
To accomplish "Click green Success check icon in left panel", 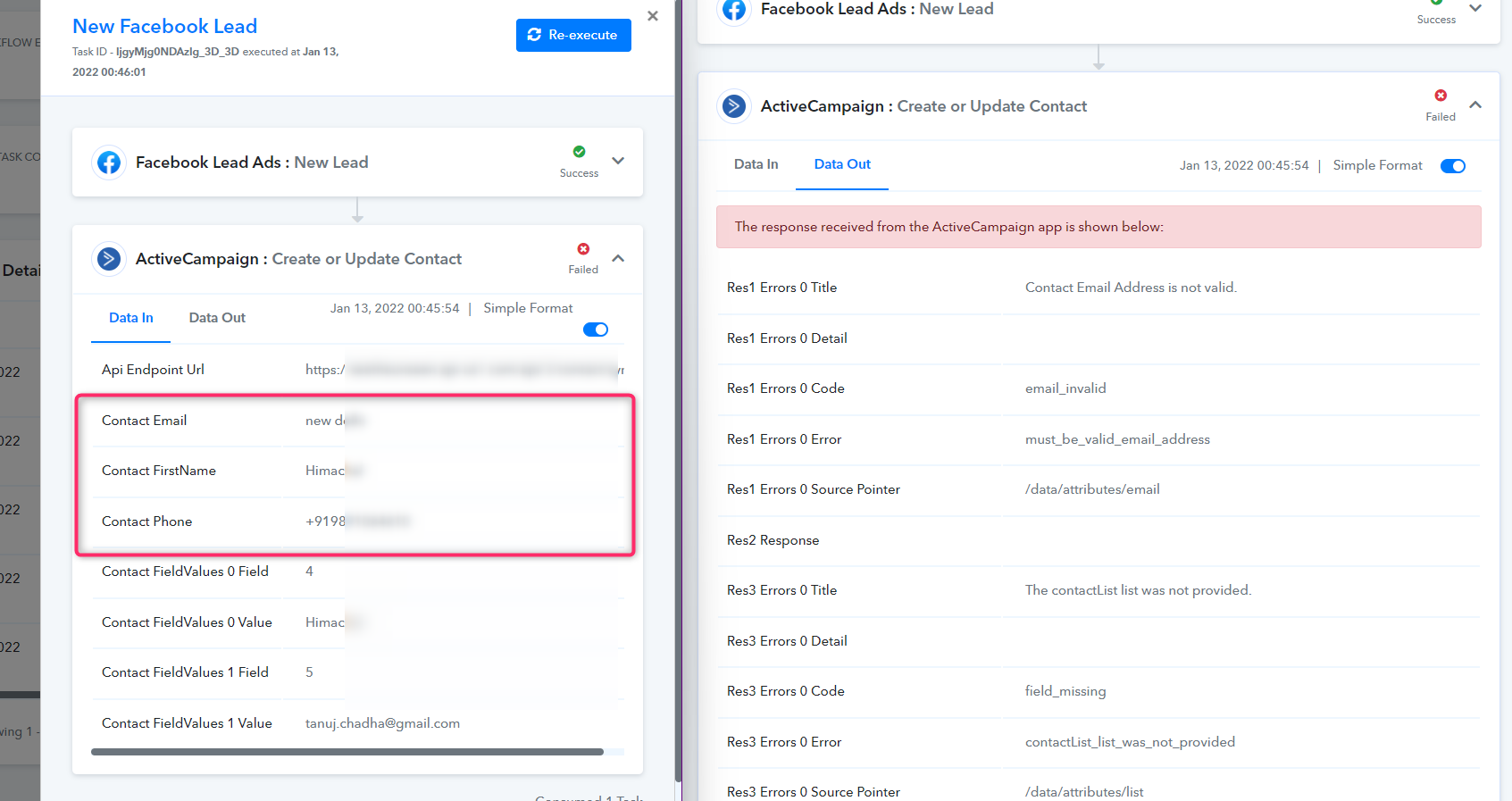I will [579, 152].
